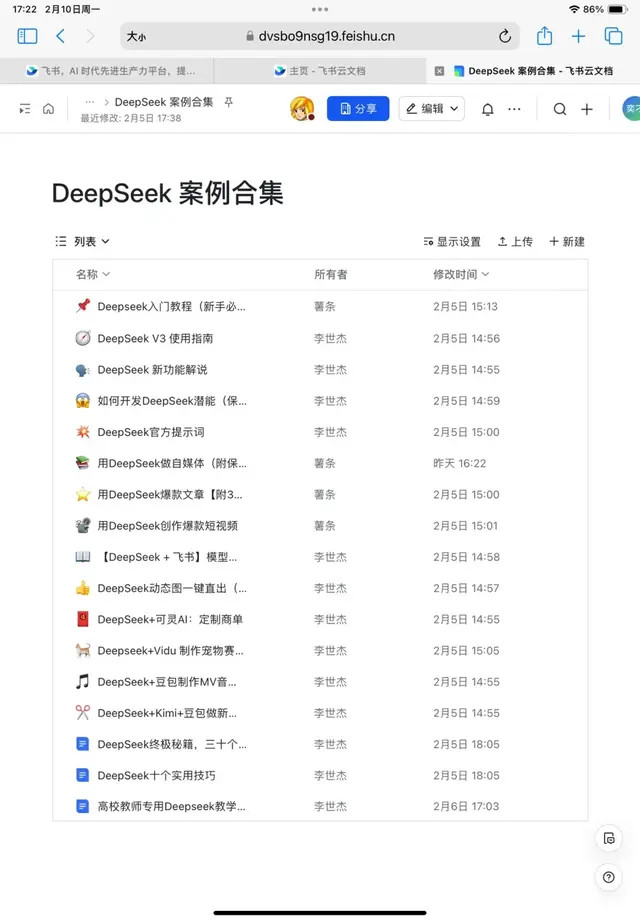Image resolution: width=640 pixels, height=921 pixels.
Task: Open notifications bell icon
Action: tap(487, 109)
